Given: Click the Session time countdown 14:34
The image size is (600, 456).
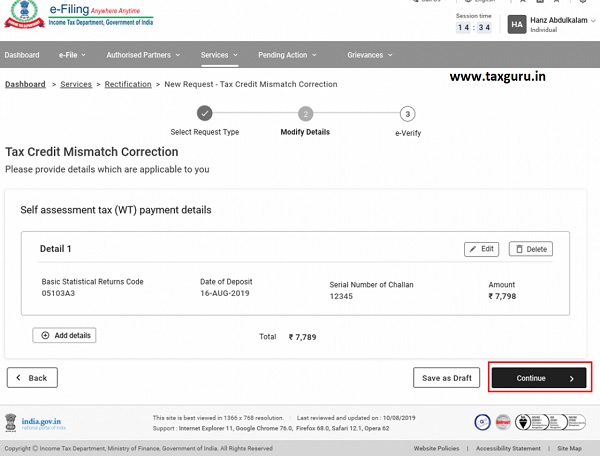Looking at the screenshot, I should tap(474, 28).
